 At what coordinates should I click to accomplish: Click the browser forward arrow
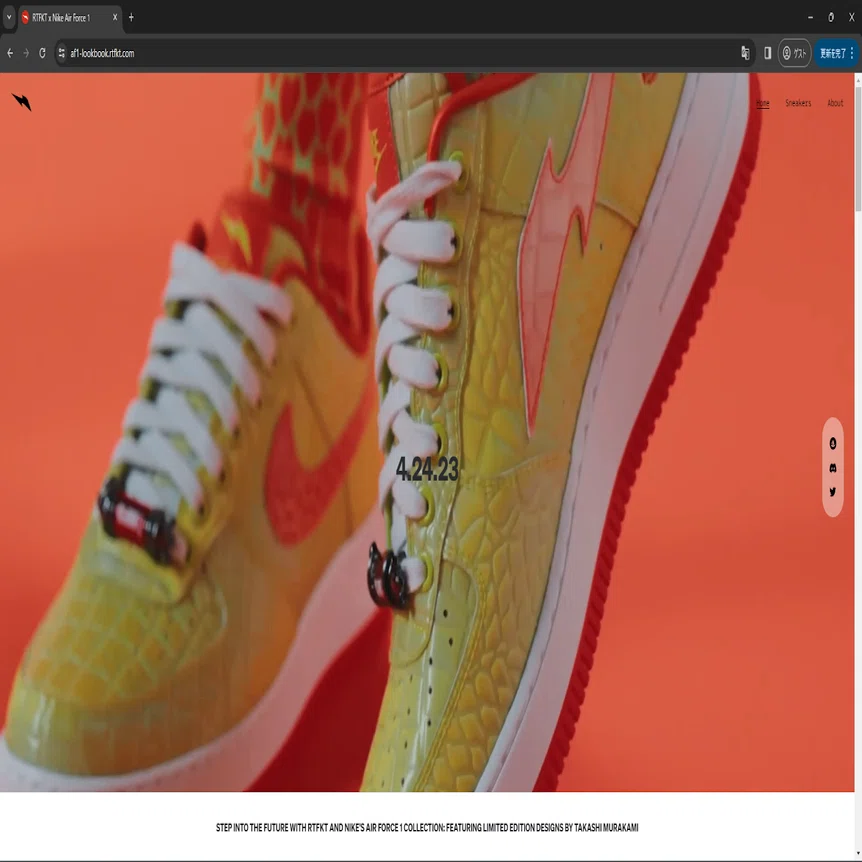[x=26, y=53]
